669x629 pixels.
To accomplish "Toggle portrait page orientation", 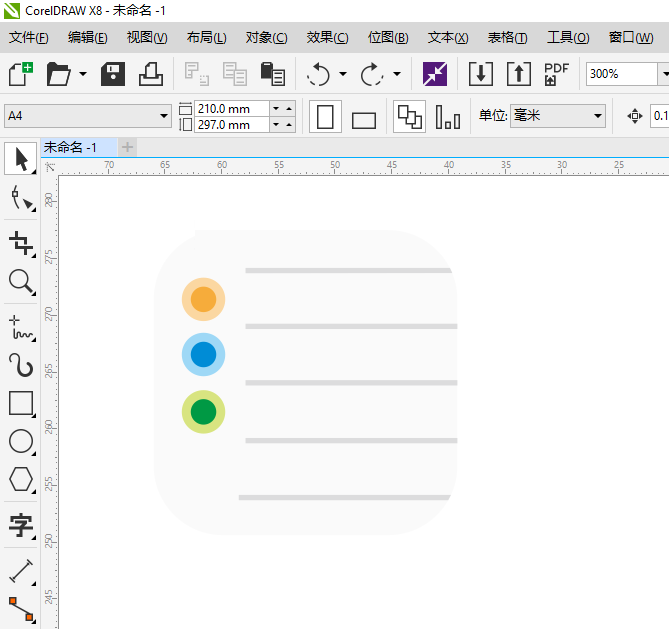I will click(x=325, y=117).
